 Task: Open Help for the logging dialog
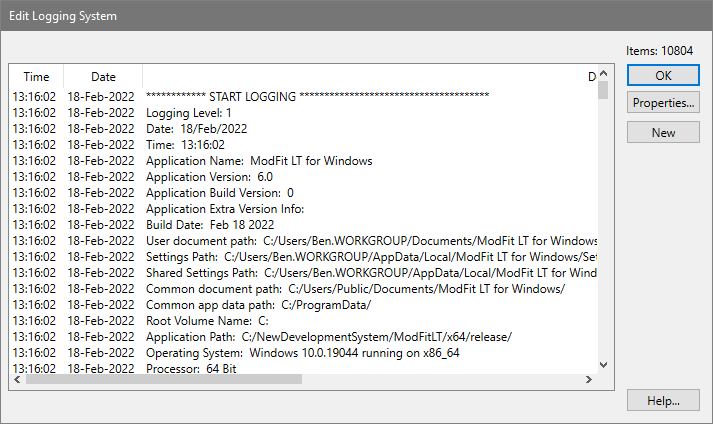(663, 400)
